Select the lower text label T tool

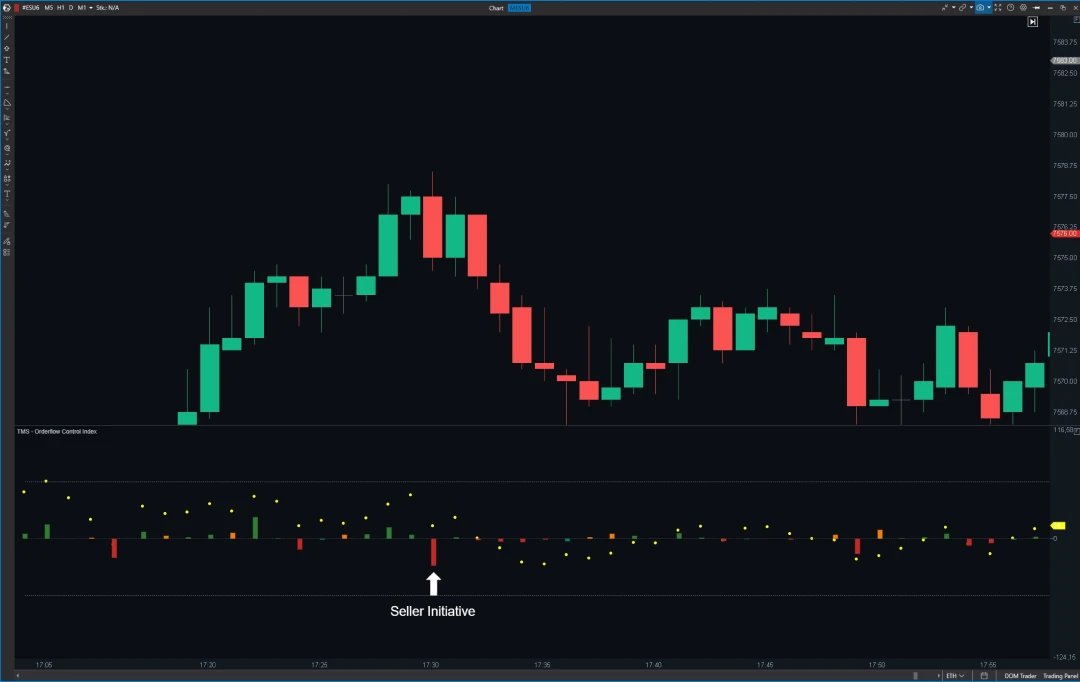7,194
